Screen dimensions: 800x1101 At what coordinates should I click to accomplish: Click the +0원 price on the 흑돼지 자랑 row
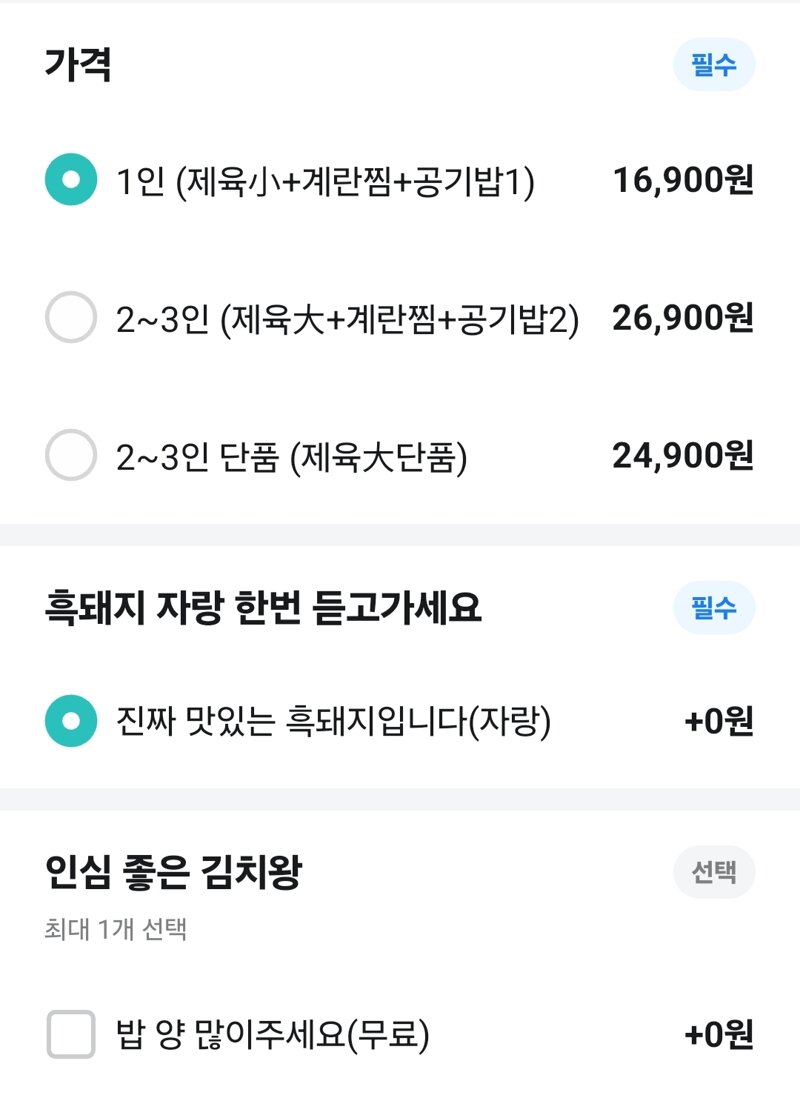pyautogui.click(x=719, y=721)
